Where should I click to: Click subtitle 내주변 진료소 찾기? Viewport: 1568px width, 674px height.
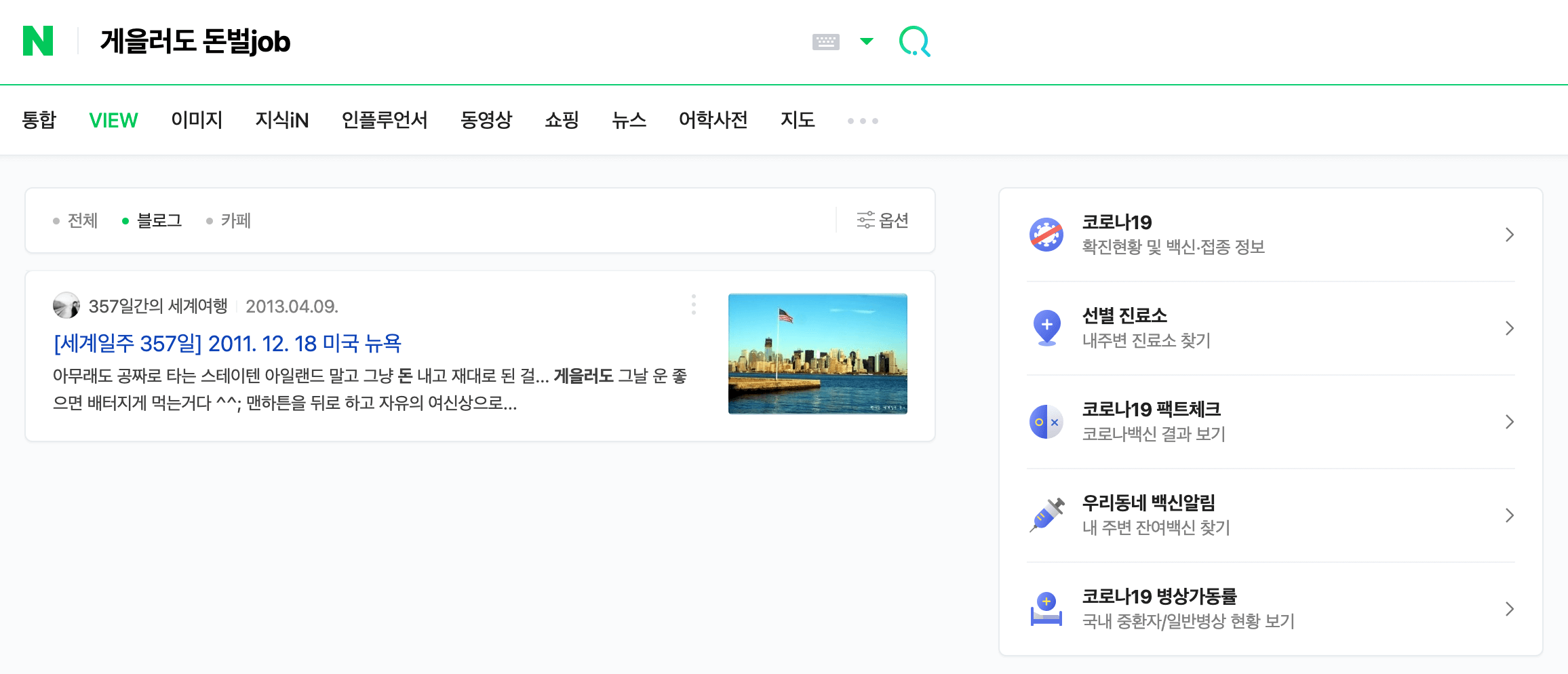click(1146, 340)
